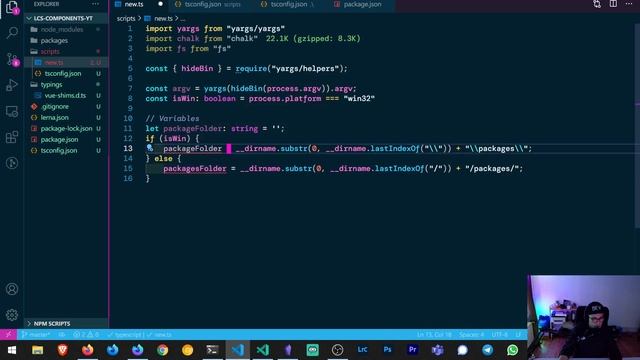This screenshot has width=640, height=360.
Task: Open Microsoft Teams from the taskbar
Action: pos(438,350)
